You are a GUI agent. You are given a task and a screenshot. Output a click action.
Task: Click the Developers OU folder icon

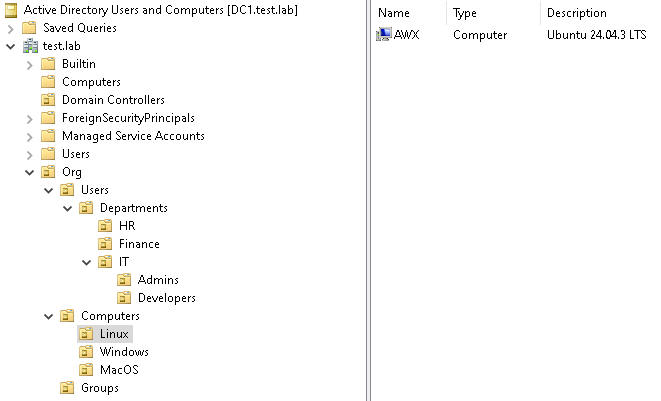pyautogui.click(x=124, y=298)
